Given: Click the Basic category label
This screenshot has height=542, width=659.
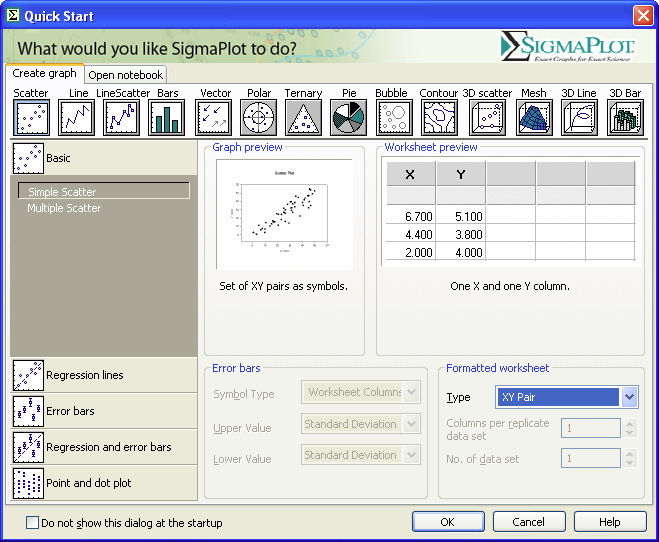Looking at the screenshot, I should point(58,158).
